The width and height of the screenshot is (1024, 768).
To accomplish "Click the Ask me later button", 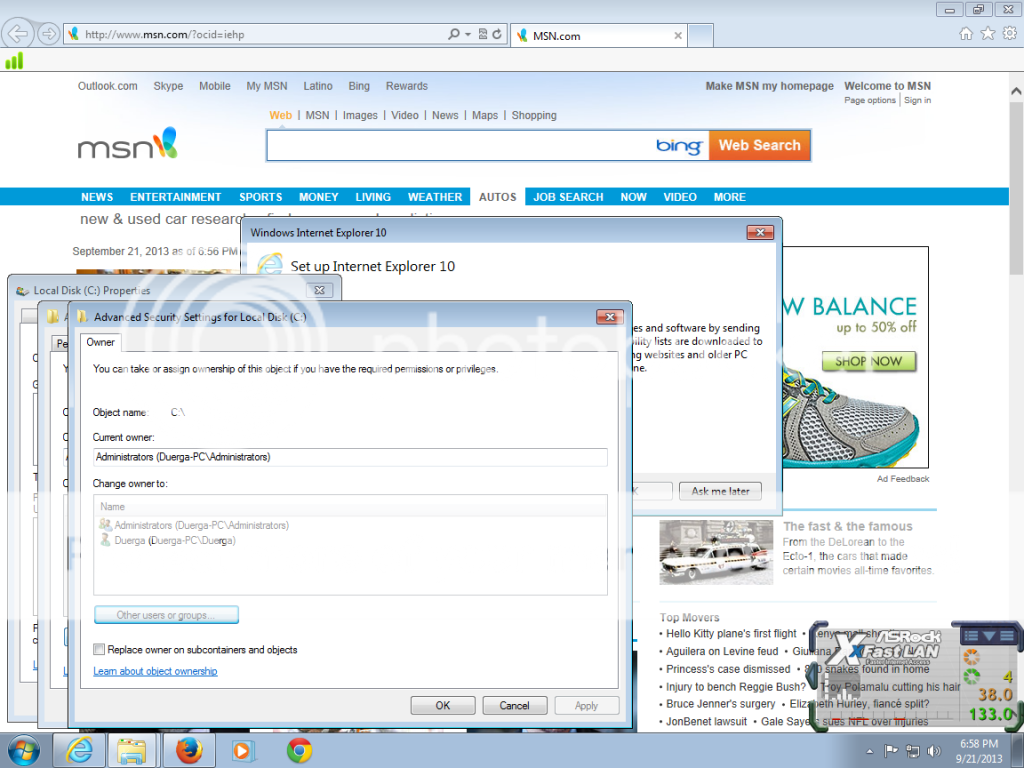I will [x=720, y=491].
